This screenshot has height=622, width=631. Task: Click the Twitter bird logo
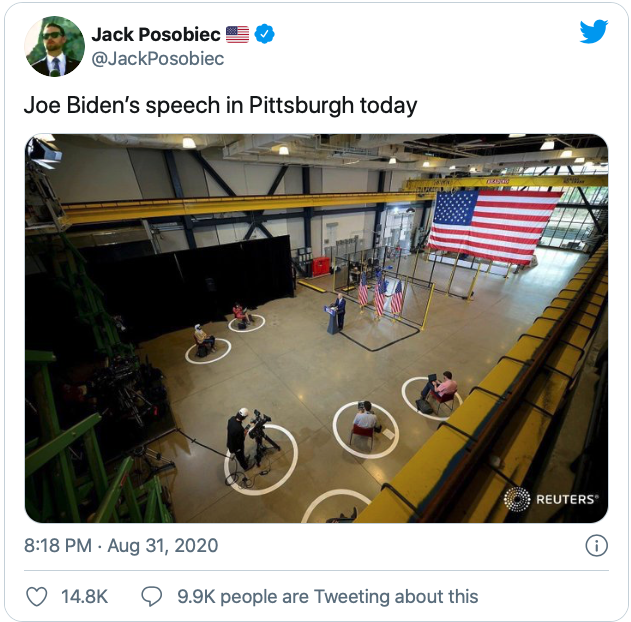tap(594, 32)
